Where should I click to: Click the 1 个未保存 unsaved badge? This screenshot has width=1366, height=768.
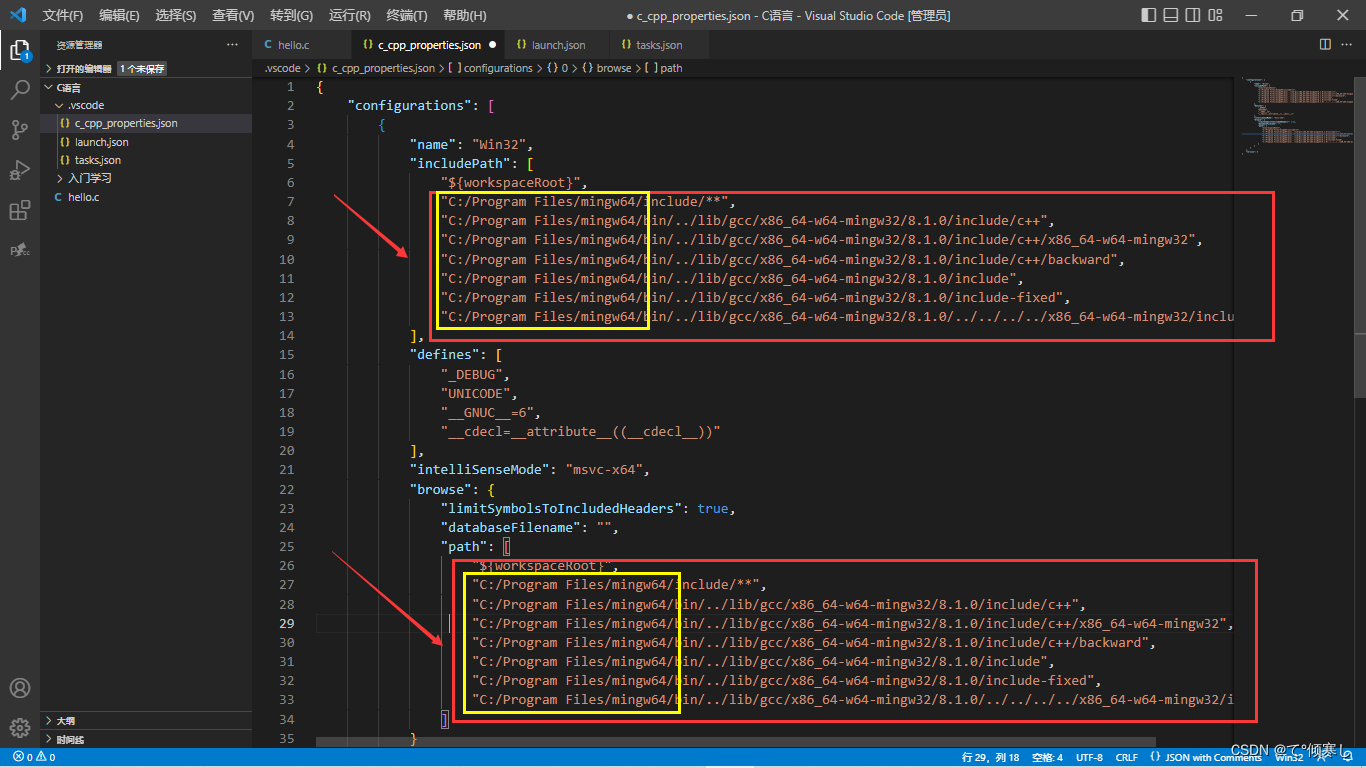(x=142, y=69)
